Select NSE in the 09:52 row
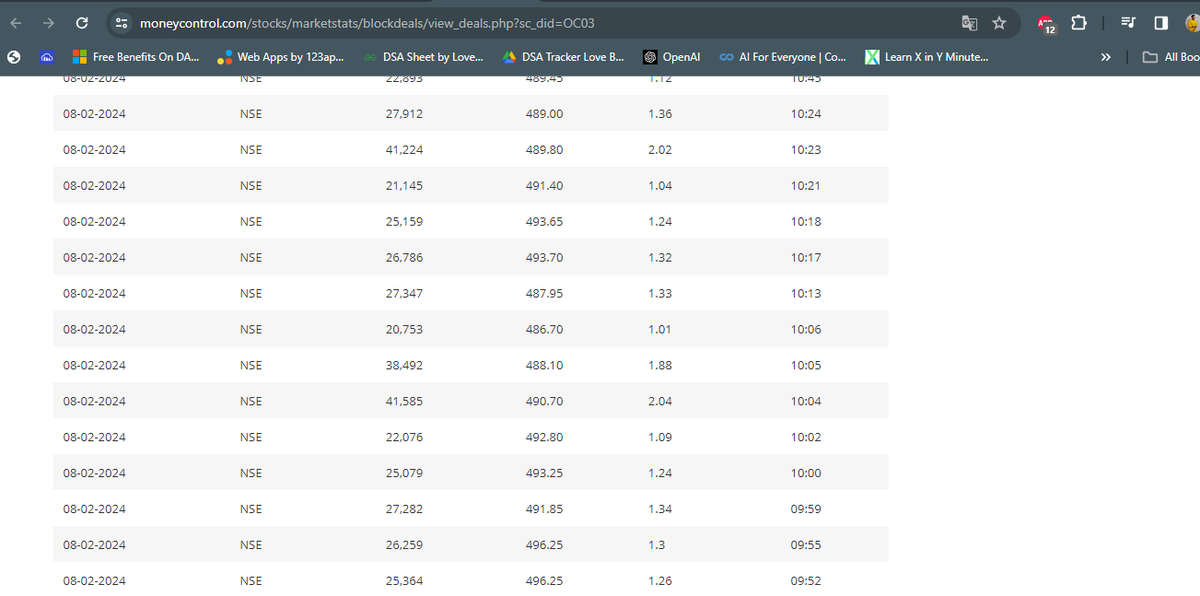The width and height of the screenshot is (1200, 596). [x=251, y=582]
